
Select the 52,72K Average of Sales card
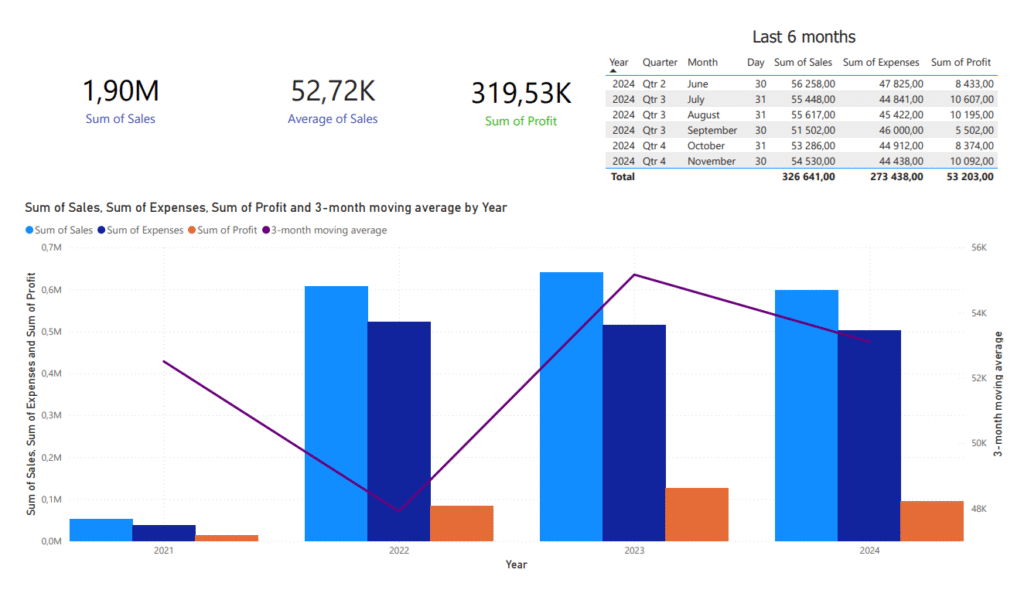(x=333, y=102)
